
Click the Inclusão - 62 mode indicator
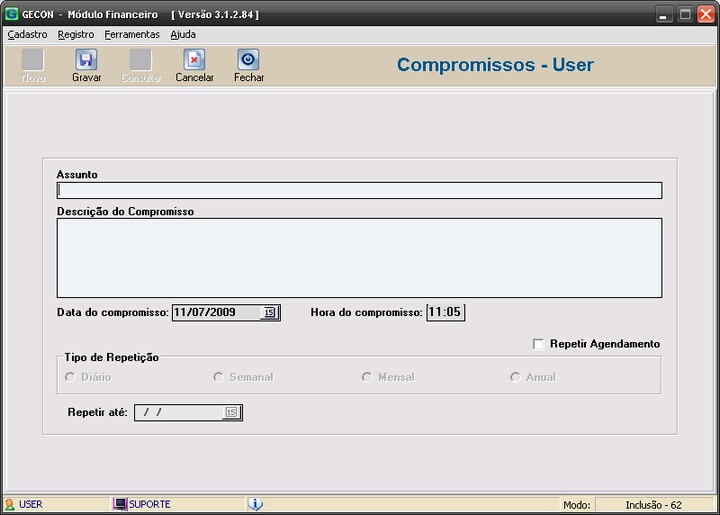point(653,505)
